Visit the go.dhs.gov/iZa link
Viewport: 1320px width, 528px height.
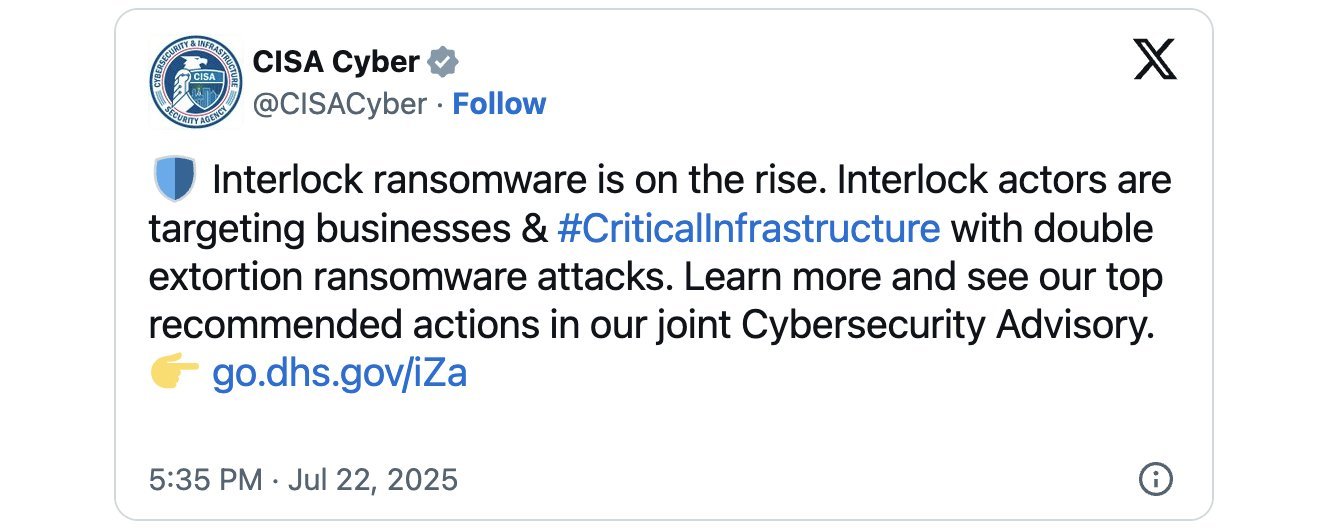340,374
